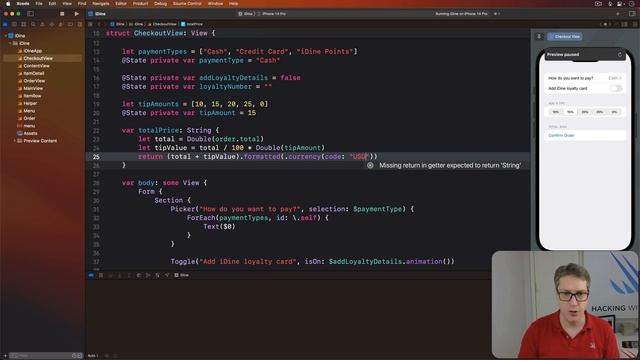This screenshot has width=640, height=360.
Task: Open Auto variables scope selector in debug area
Action: pyautogui.click(x=94, y=356)
